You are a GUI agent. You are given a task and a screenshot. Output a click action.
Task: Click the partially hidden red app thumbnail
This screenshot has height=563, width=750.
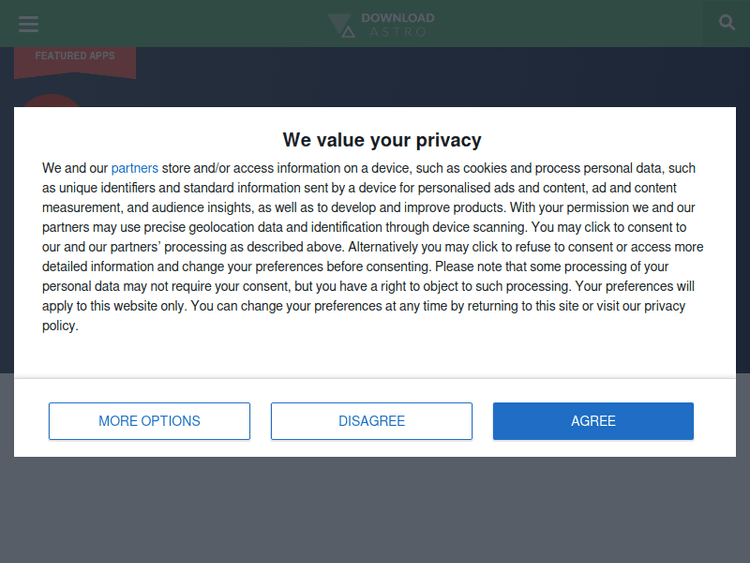pyautogui.click(x=50, y=100)
